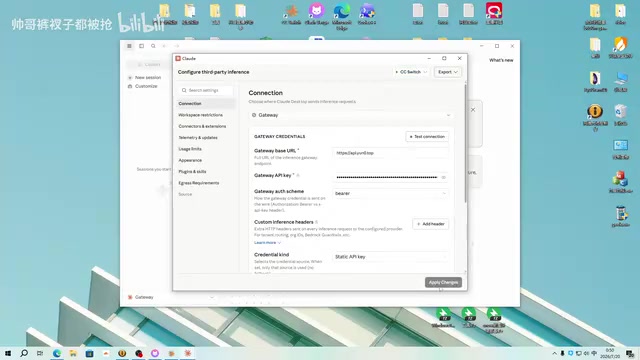Open the Microsoft Store taskbar icon
Viewport: 640px width, 360px height.
(x=89, y=353)
